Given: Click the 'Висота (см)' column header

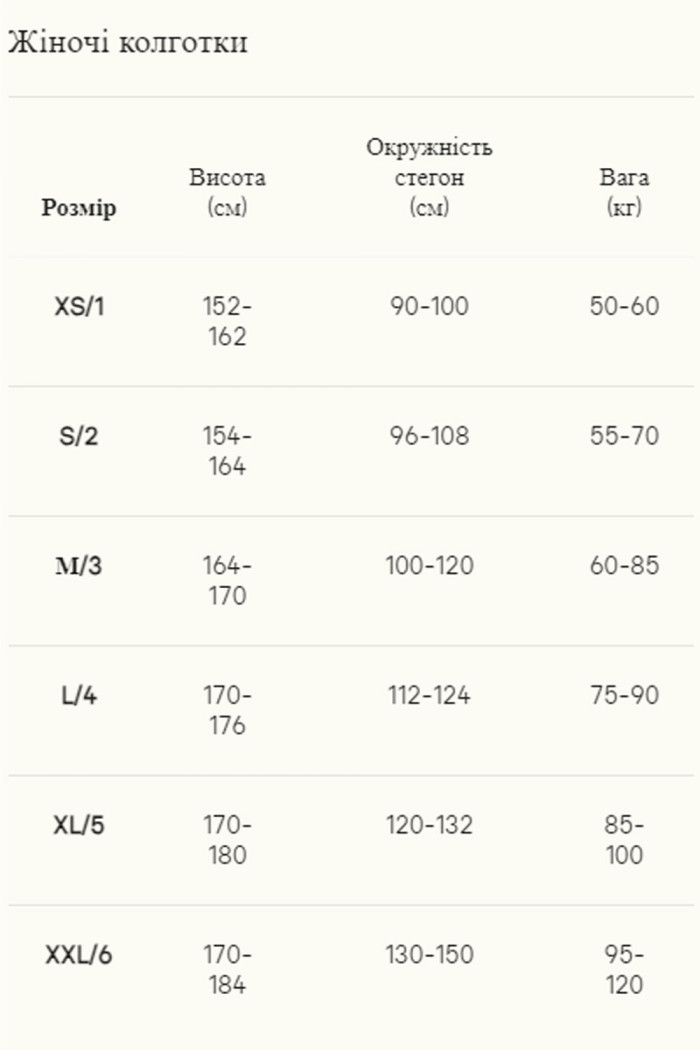Looking at the screenshot, I should coord(228,193).
